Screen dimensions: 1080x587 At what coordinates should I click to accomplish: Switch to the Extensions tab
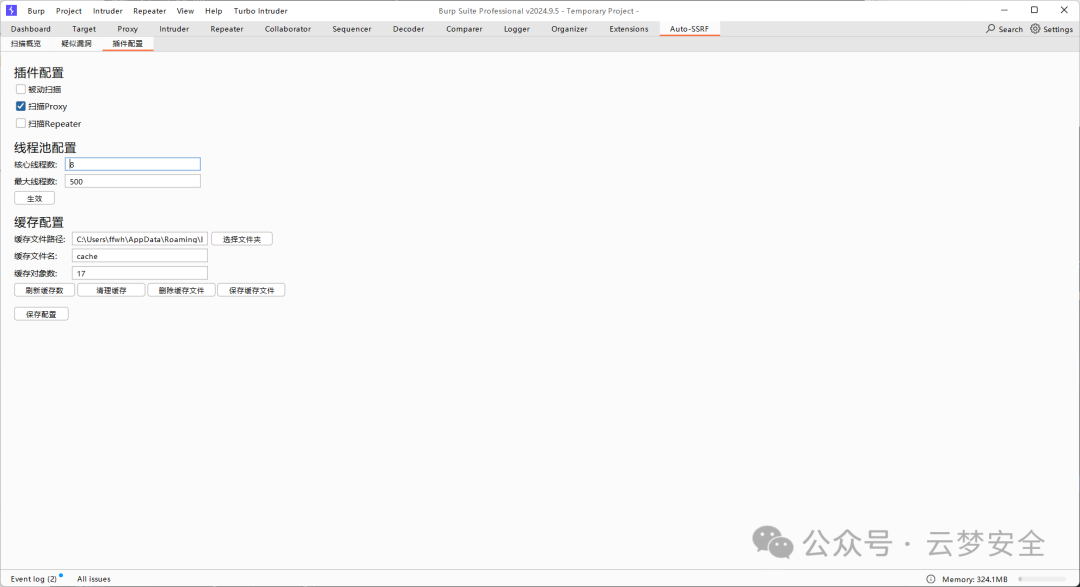point(629,29)
